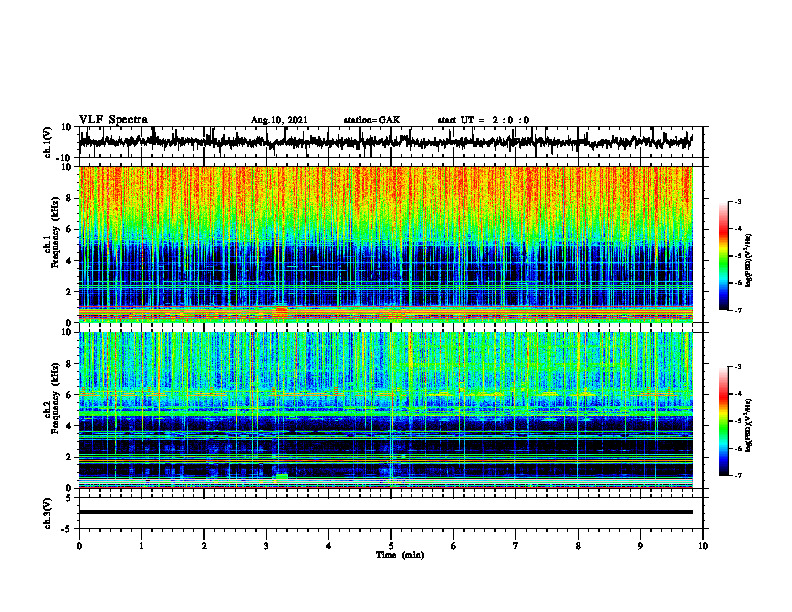Screen dimensions: 792x612
Task: Click the ch.2 color scale bar
Action: click(x=723, y=421)
